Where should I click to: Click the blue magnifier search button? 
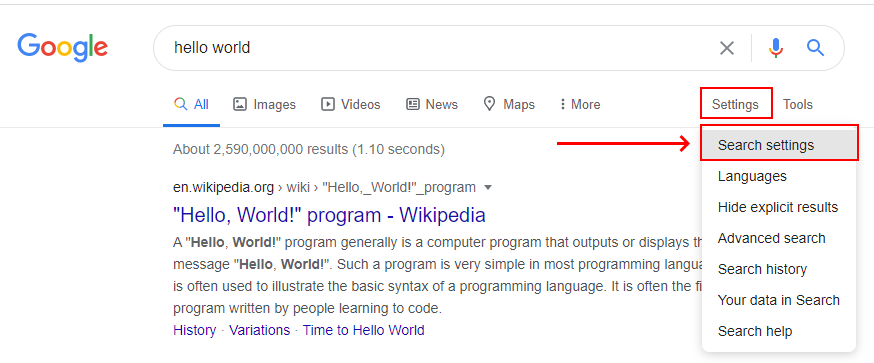click(815, 48)
